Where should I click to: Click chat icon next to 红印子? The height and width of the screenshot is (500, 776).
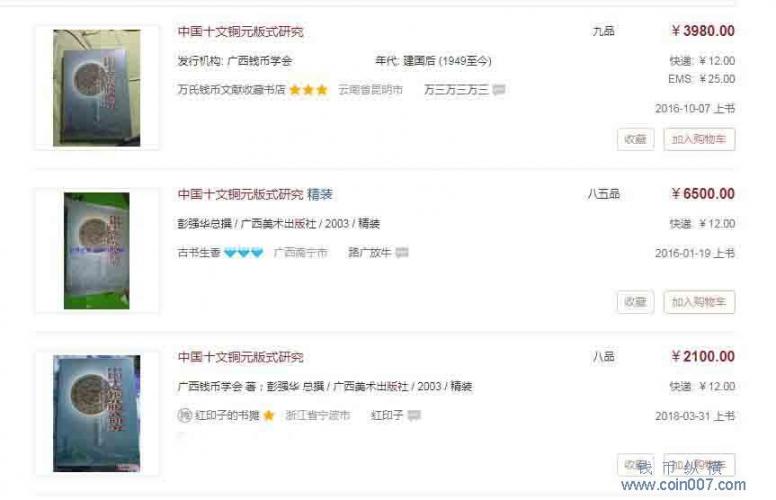pyautogui.click(x=414, y=415)
